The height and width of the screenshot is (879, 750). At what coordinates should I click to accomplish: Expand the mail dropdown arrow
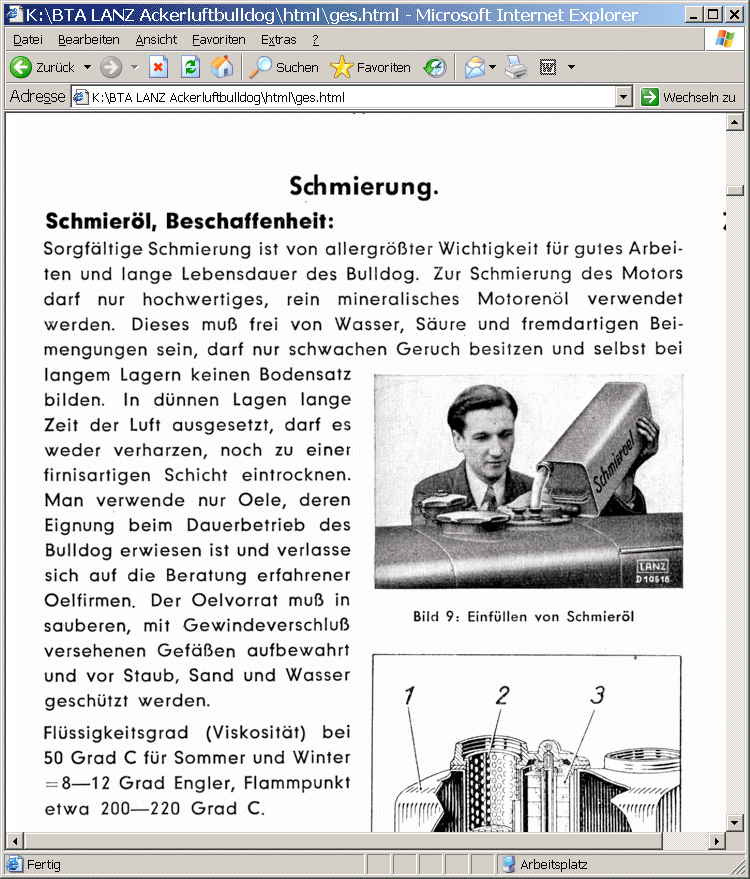tap(492, 67)
